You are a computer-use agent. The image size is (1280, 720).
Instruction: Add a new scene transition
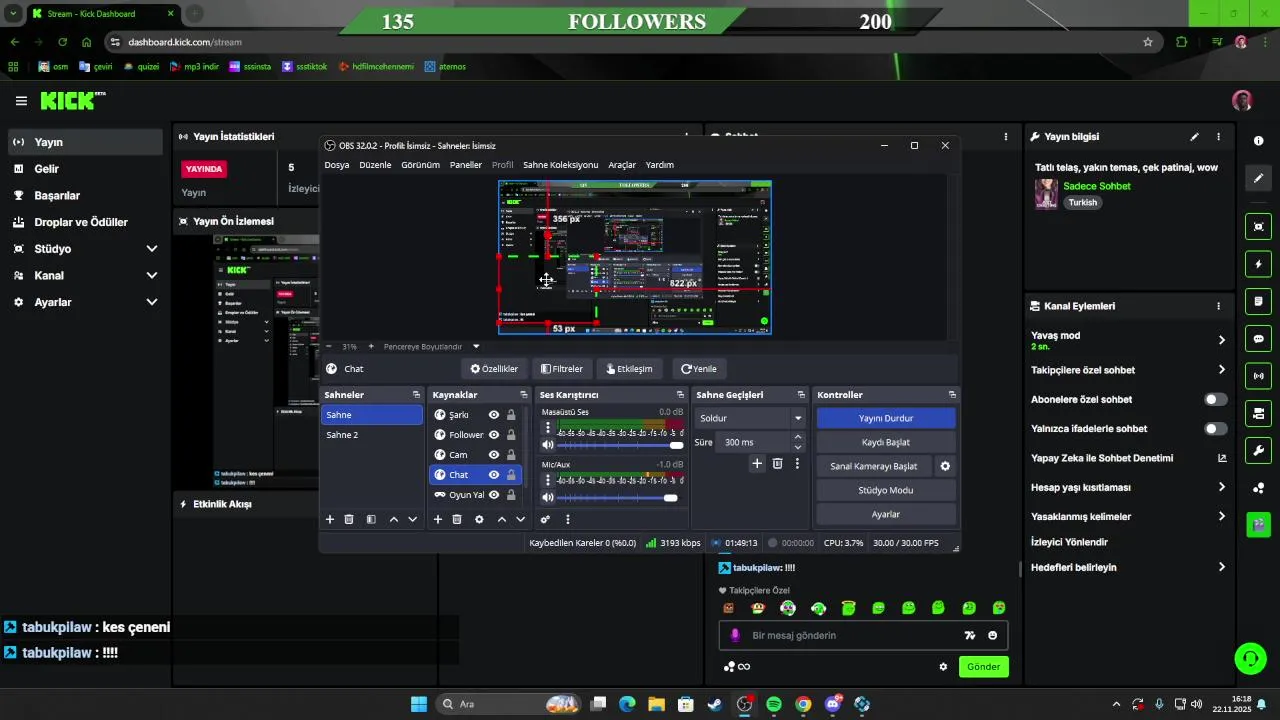coord(757,463)
